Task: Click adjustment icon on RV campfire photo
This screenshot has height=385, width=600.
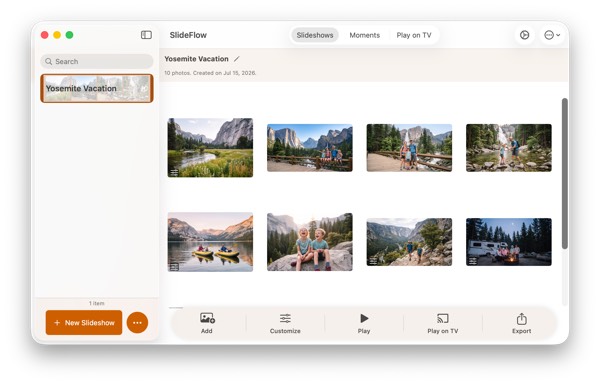Action: point(473,261)
